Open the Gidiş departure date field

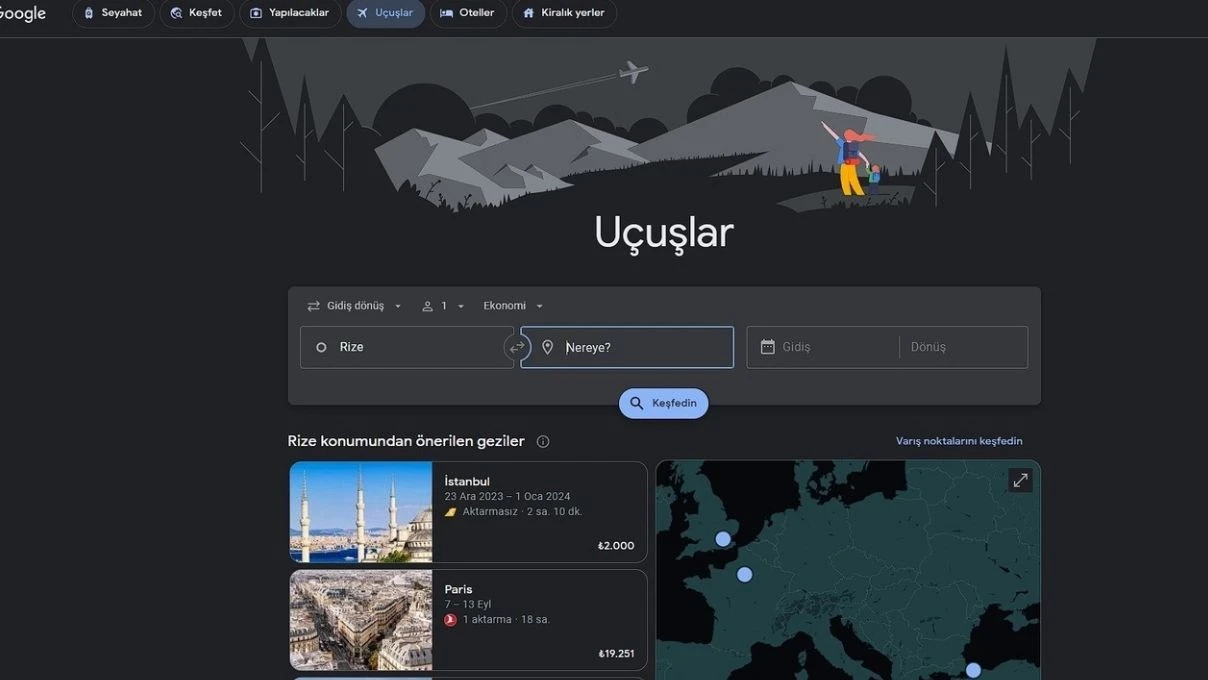(823, 347)
